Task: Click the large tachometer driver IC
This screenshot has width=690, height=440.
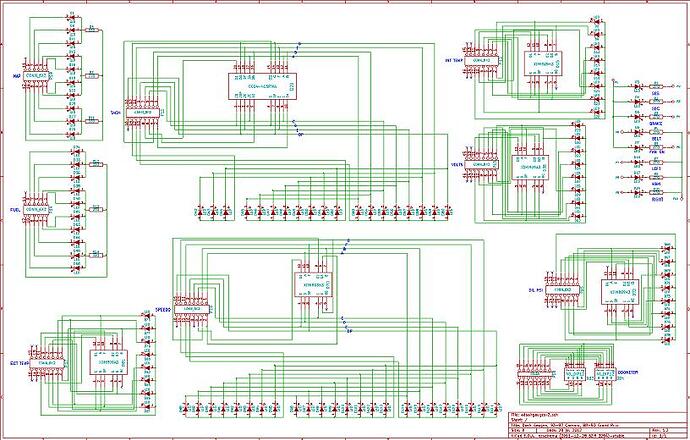Action: click(262, 86)
